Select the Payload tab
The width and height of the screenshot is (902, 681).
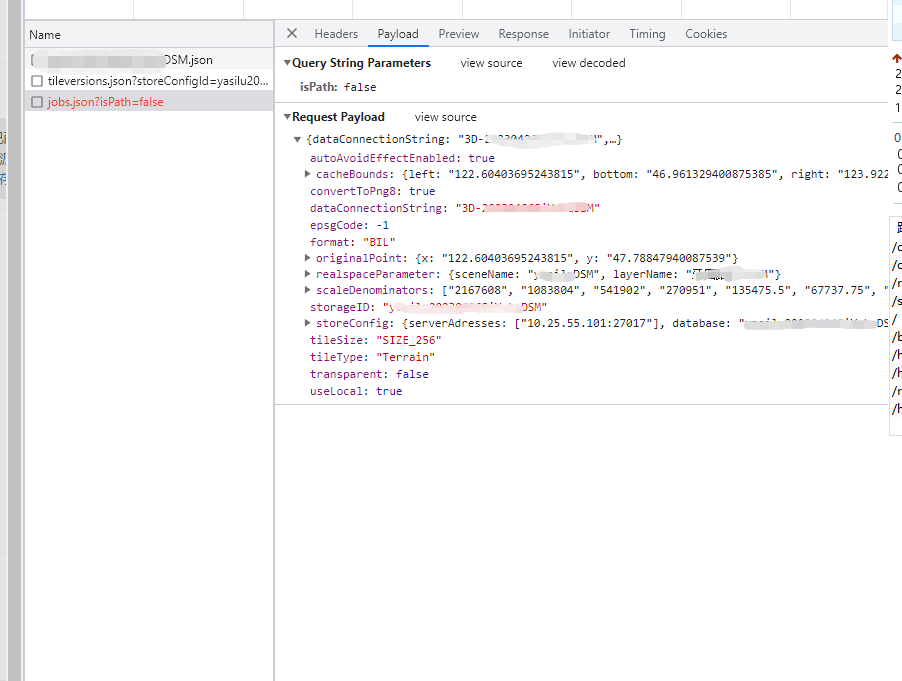pyautogui.click(x=398, y=34)
